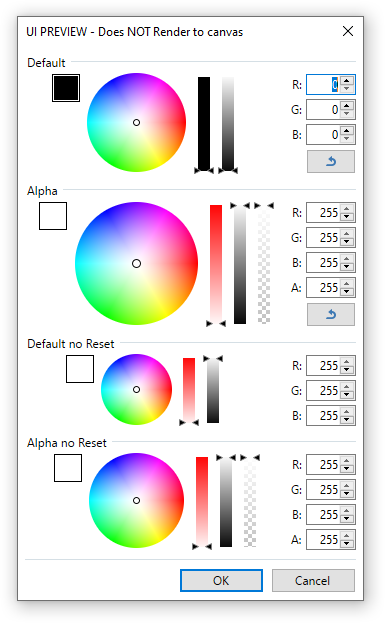Image resolution: width=385 pixels, height=623 pixels.
Task: Increase the R value in Alpha no Reset
Action: coord(347,460)
